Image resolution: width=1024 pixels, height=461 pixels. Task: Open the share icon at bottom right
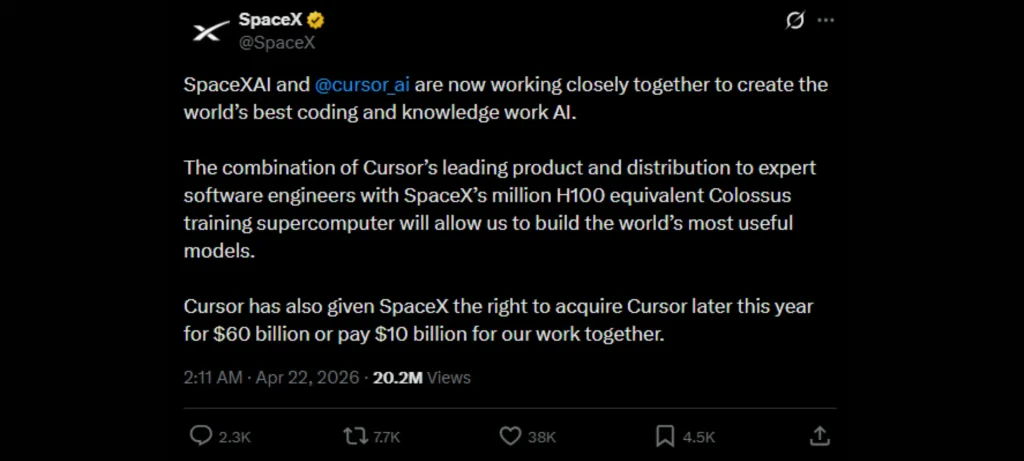tap(819, 436)
